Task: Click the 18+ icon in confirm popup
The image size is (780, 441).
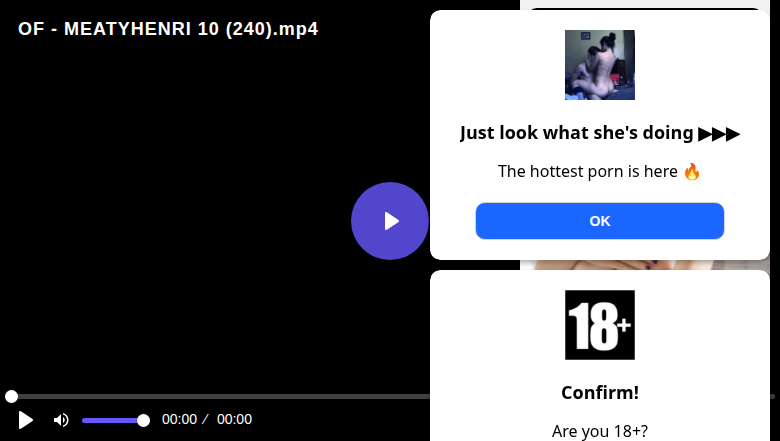Action: pos(599,325)
